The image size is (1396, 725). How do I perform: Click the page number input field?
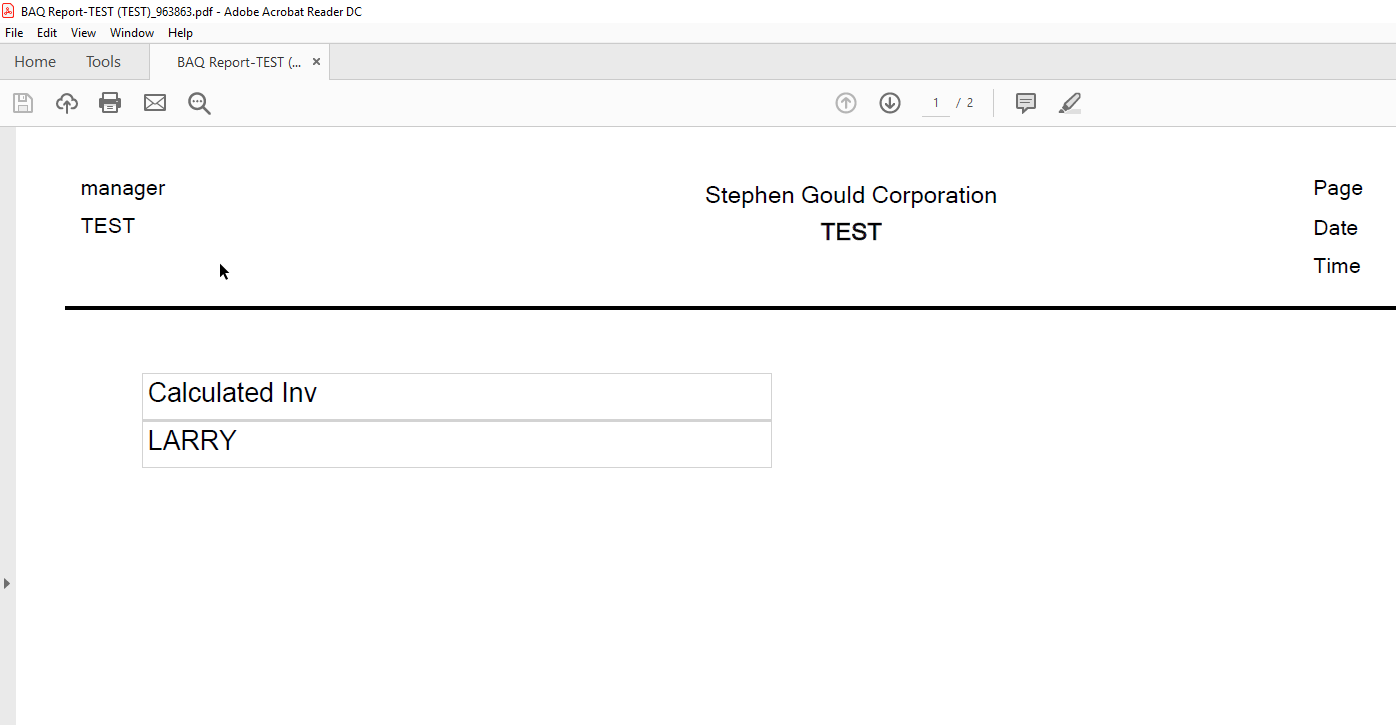[936, 103]
